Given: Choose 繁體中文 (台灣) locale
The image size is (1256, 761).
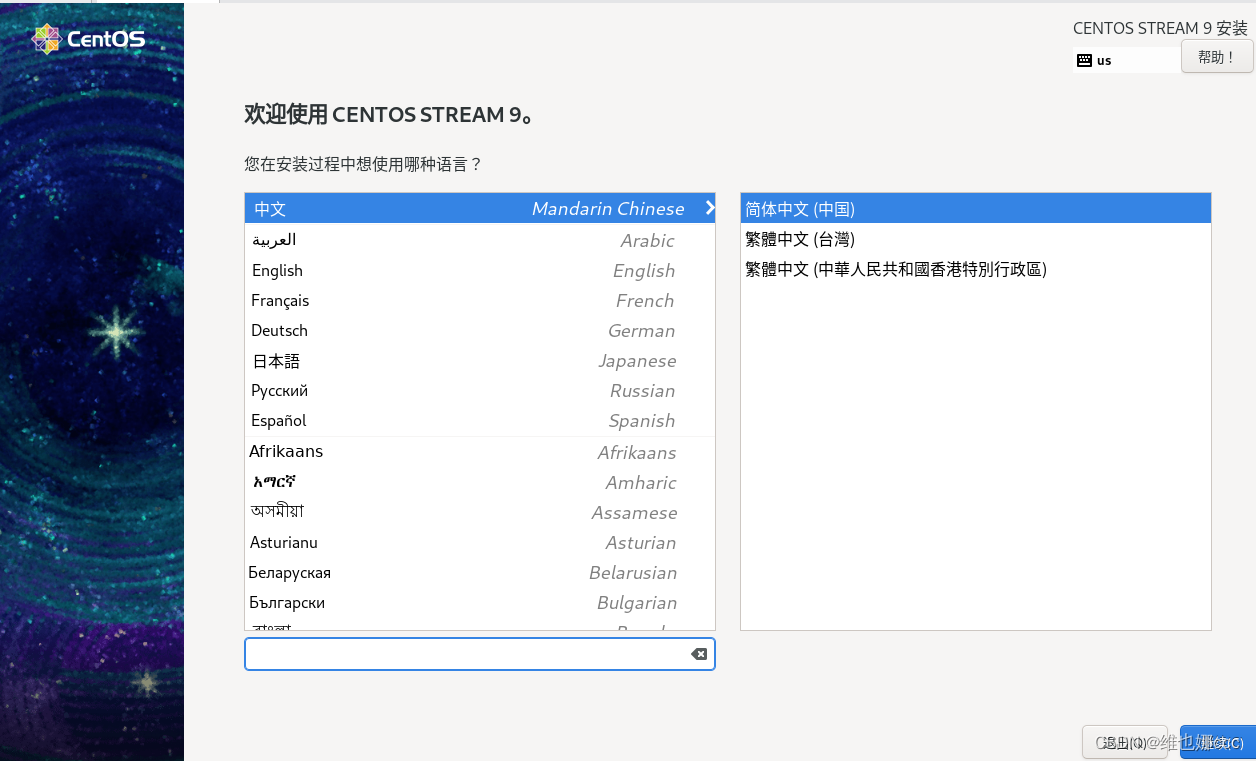Looking at the screenshot, I should click(900, 238).
